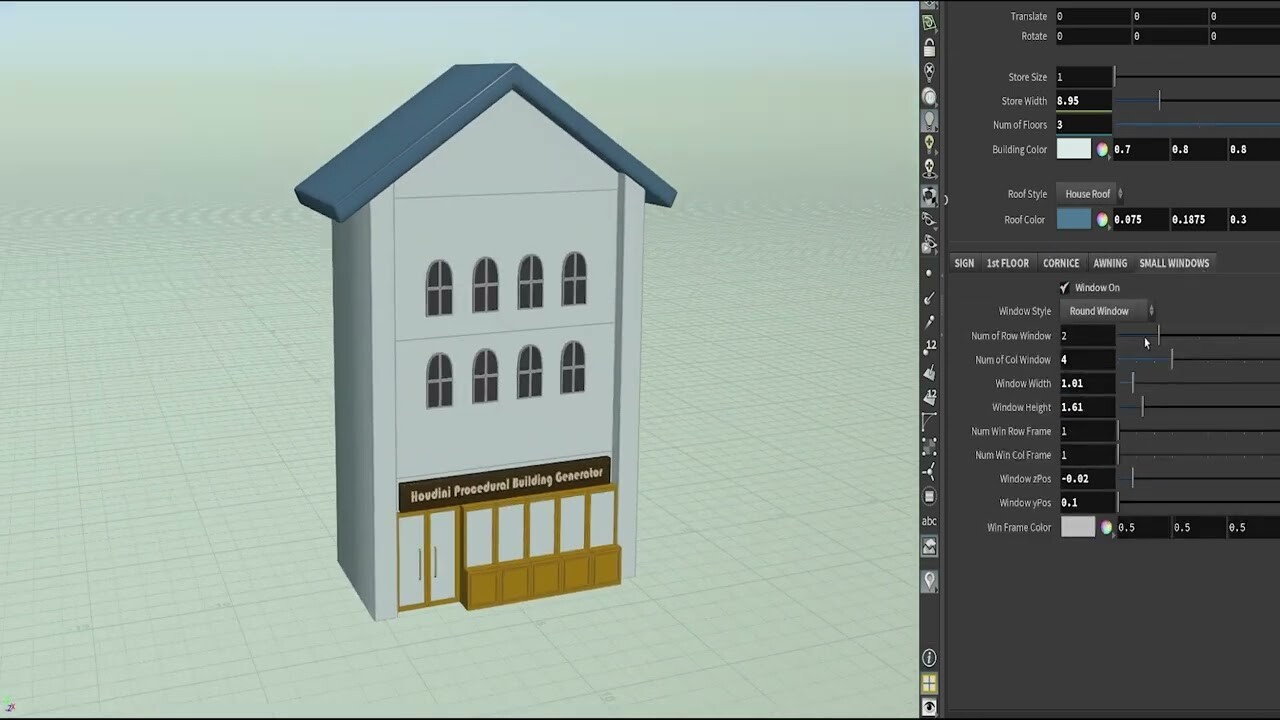Click the Roof Color swatch
This screenshot has height=720, width=1280.
1074,219
